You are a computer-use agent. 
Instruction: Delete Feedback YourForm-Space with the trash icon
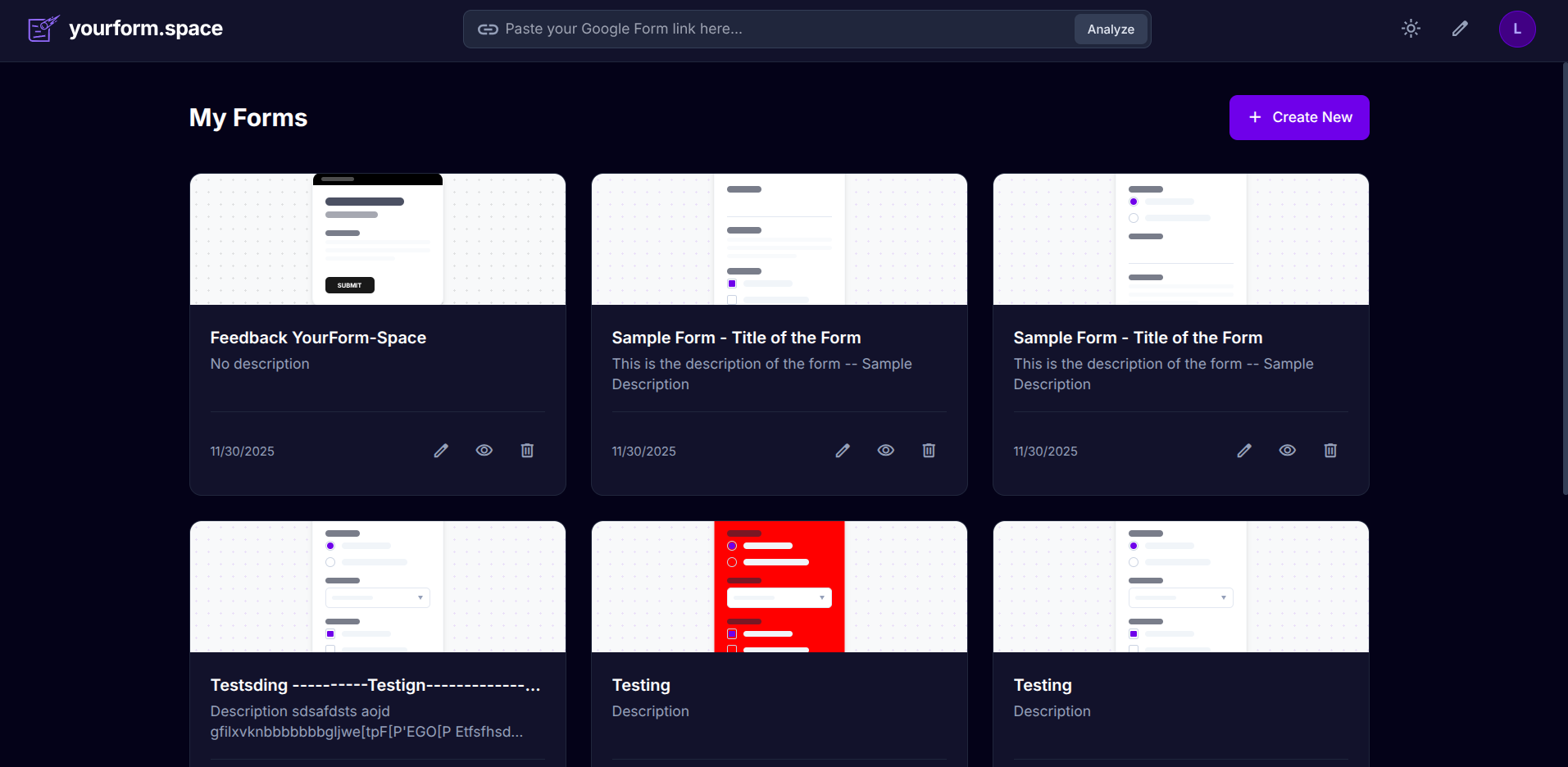[527, 451]
